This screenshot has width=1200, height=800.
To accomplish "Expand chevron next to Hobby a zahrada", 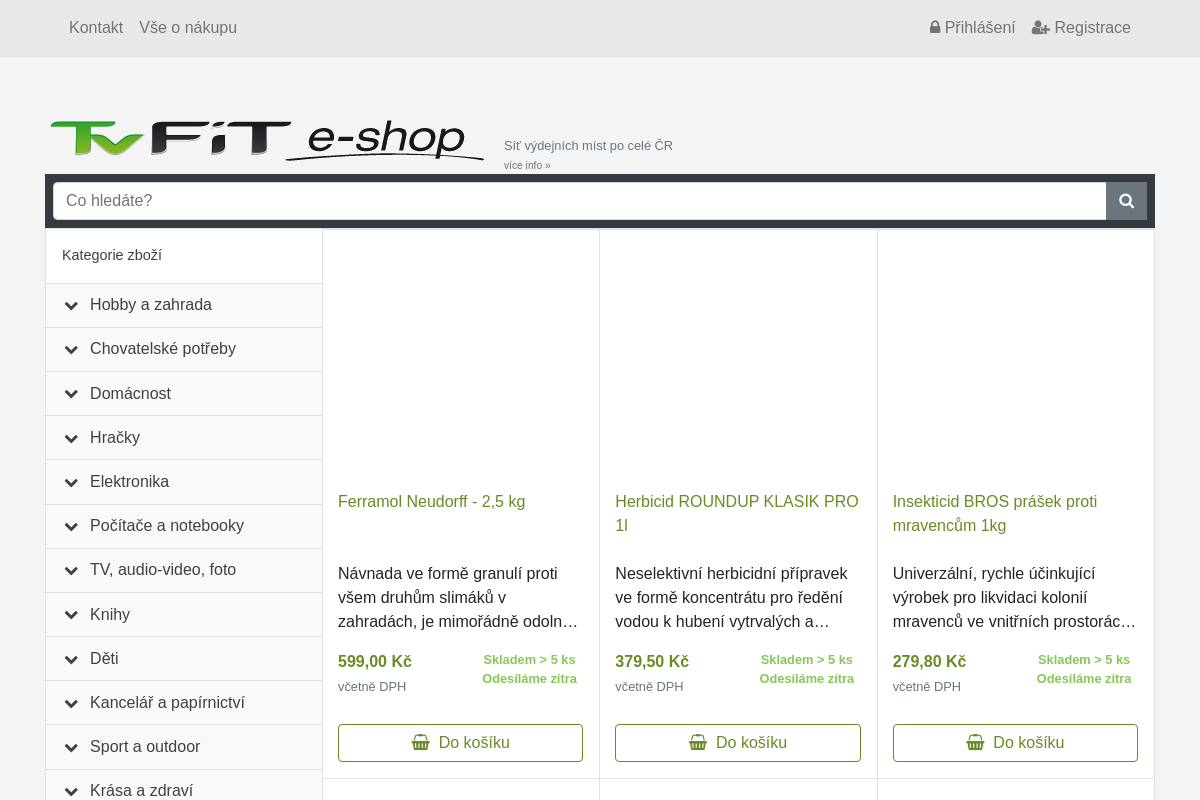I will pos(71,305).
